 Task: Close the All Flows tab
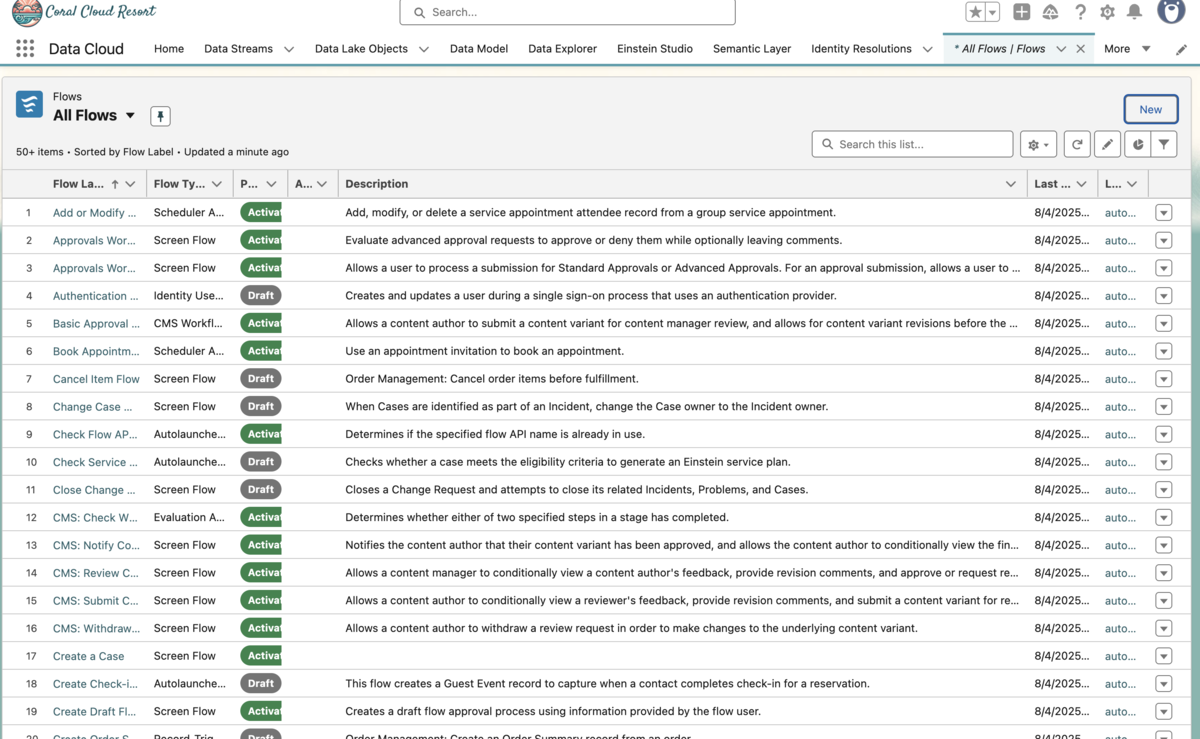(x=1081, y=49)
